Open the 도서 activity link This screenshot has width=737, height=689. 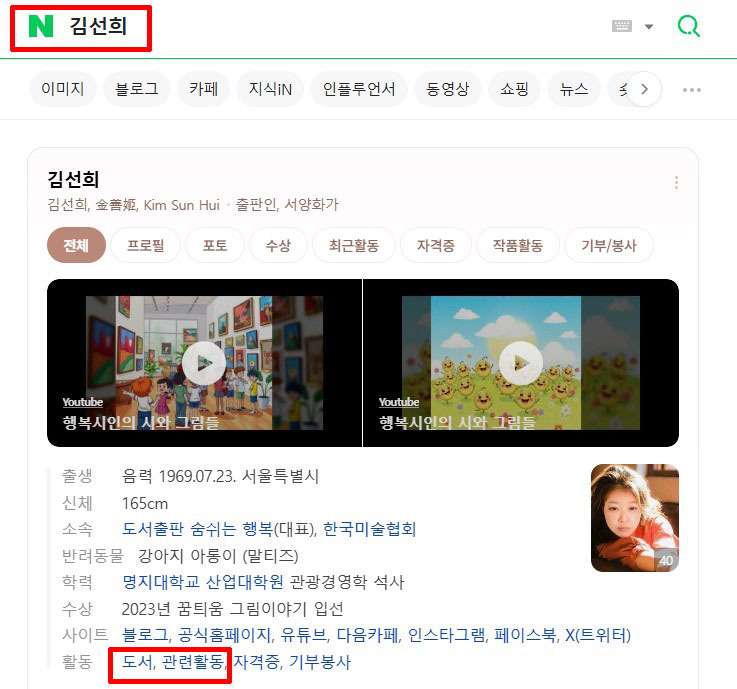(x=137, y=662)
